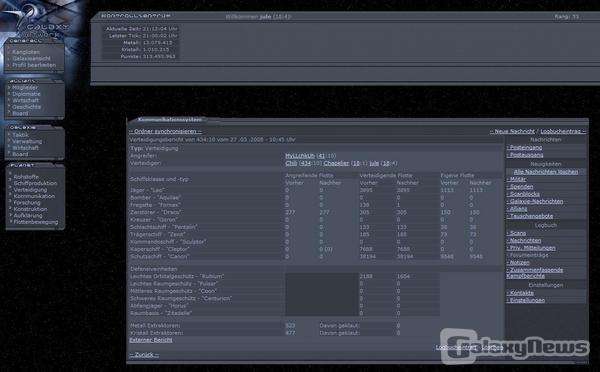Open the Posteingang folder
Image resolution: width=600 pixels, height=372 pixels.
tap(525, 147)
